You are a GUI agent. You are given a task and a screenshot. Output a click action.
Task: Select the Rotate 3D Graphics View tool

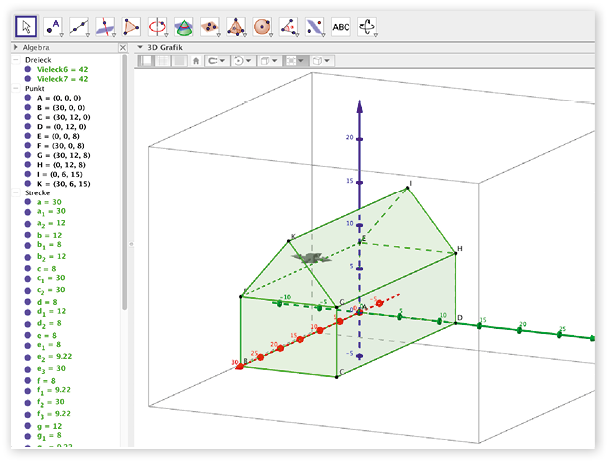367,26
